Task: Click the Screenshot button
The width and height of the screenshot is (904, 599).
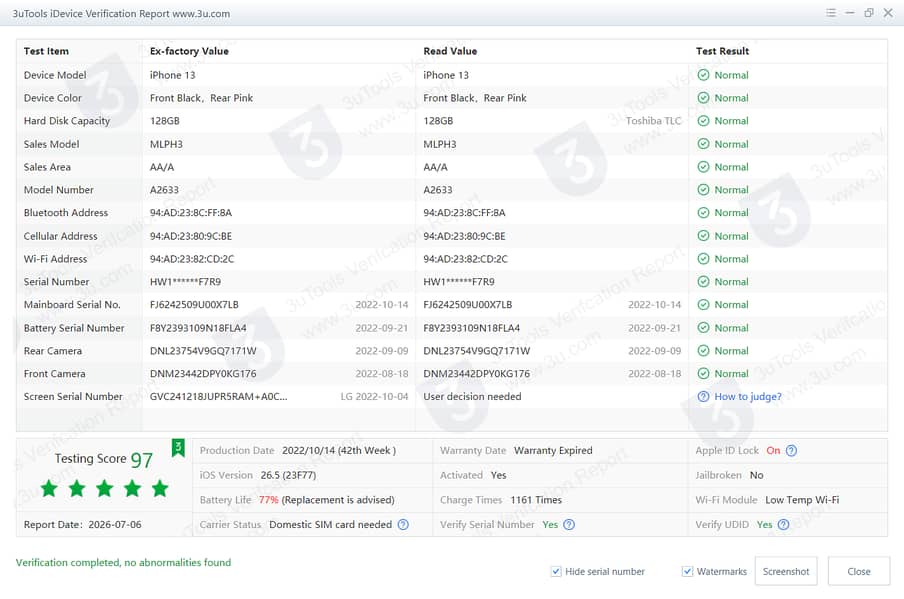Action: pyautogui.click(x=786, y=571)
